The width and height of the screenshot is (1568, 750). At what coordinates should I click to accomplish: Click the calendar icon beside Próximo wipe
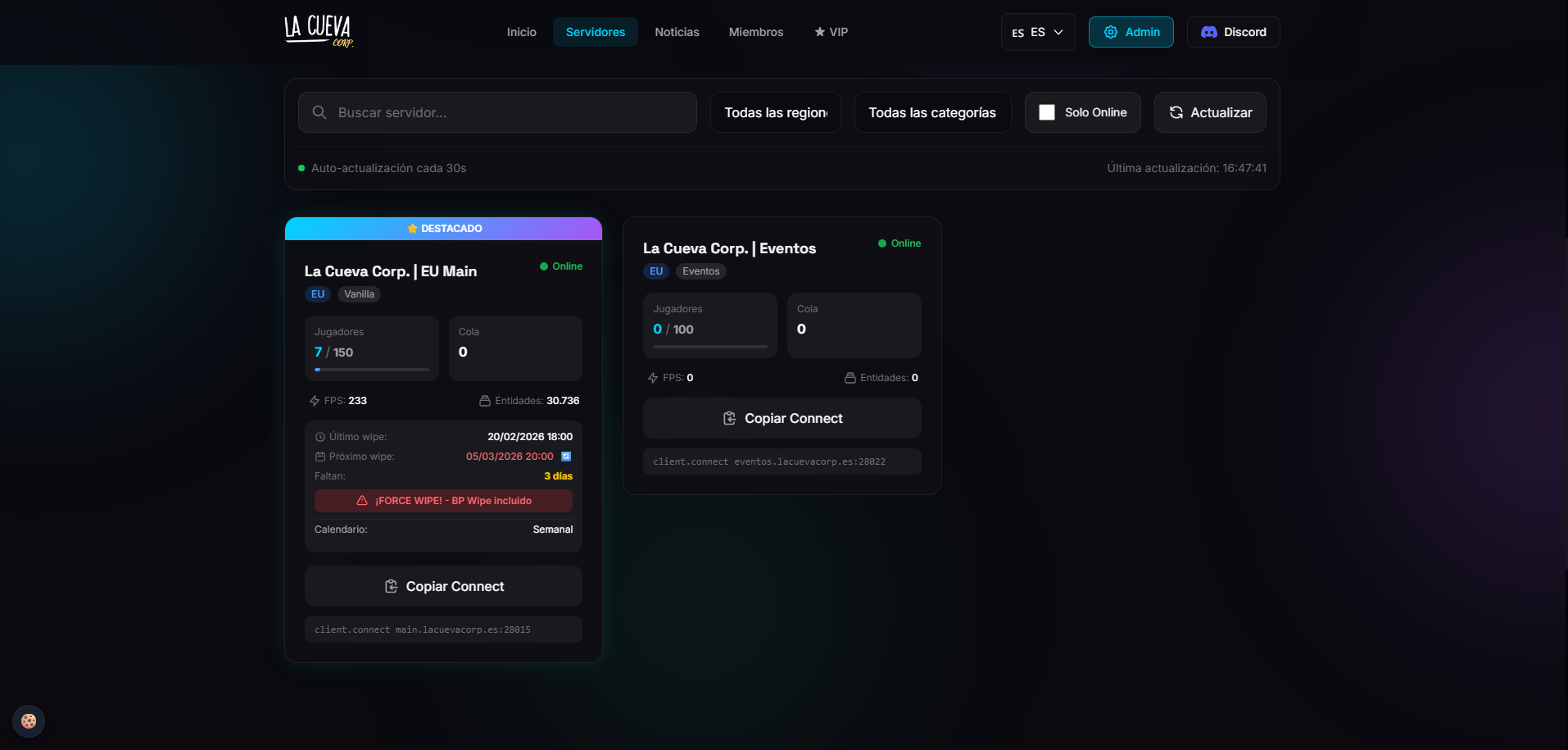pyautogui.click(x=320, y=457)
